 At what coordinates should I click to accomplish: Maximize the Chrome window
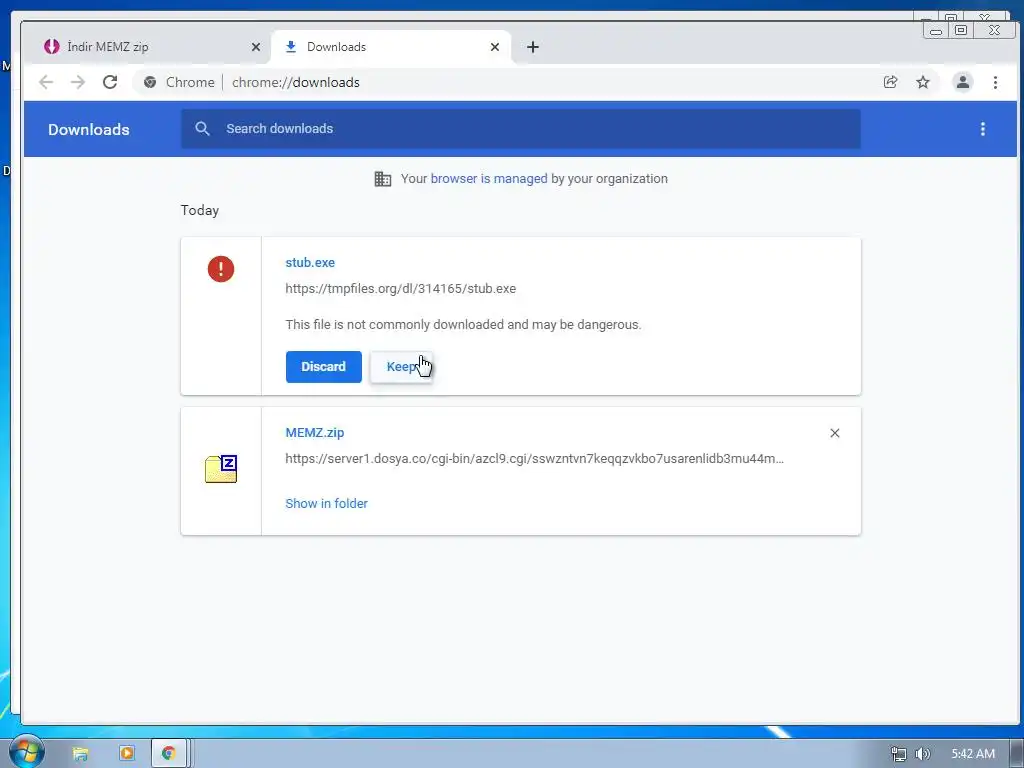click(x=961, y=30)
